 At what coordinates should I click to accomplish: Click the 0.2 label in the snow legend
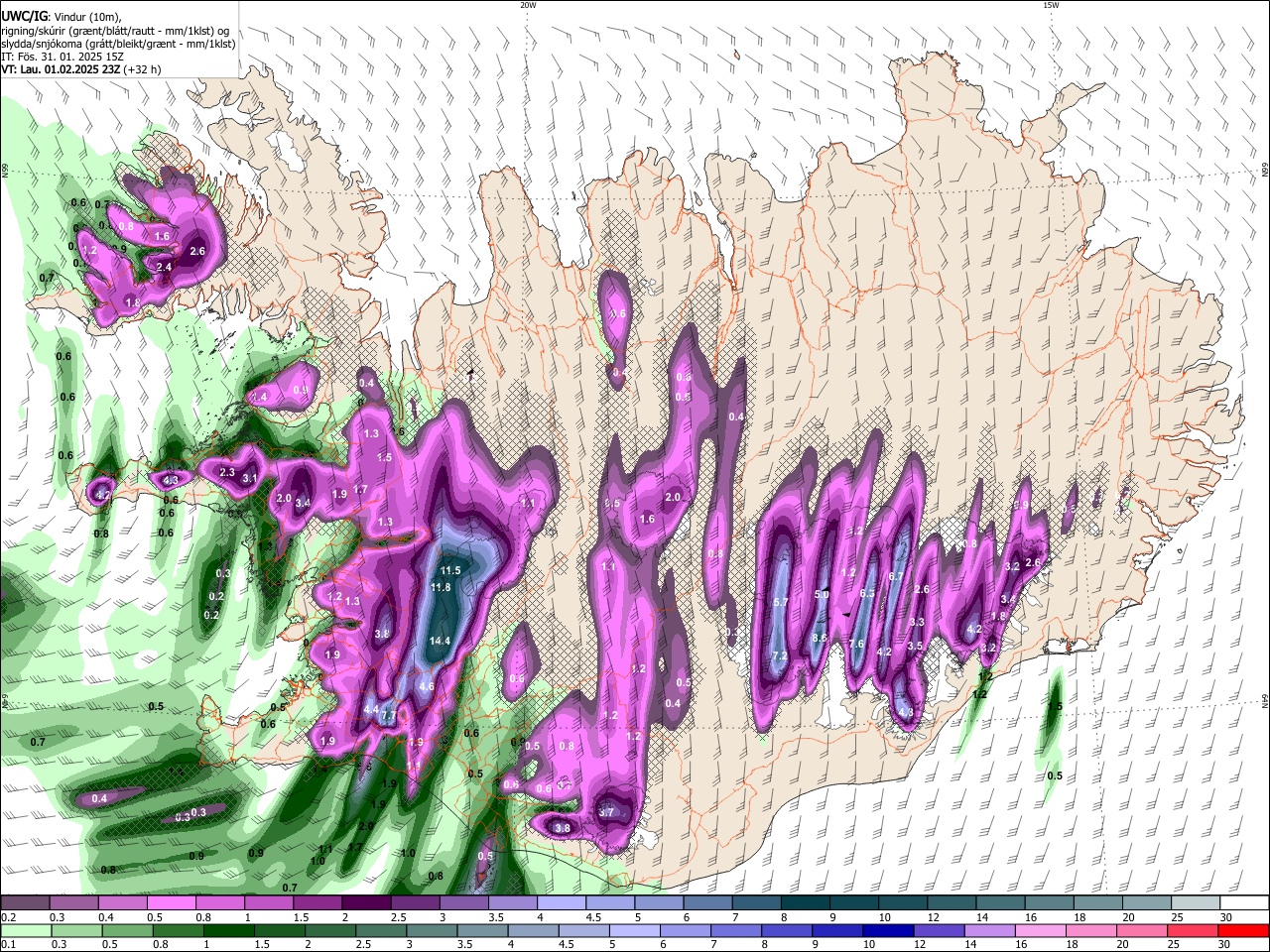pos(9,918)
